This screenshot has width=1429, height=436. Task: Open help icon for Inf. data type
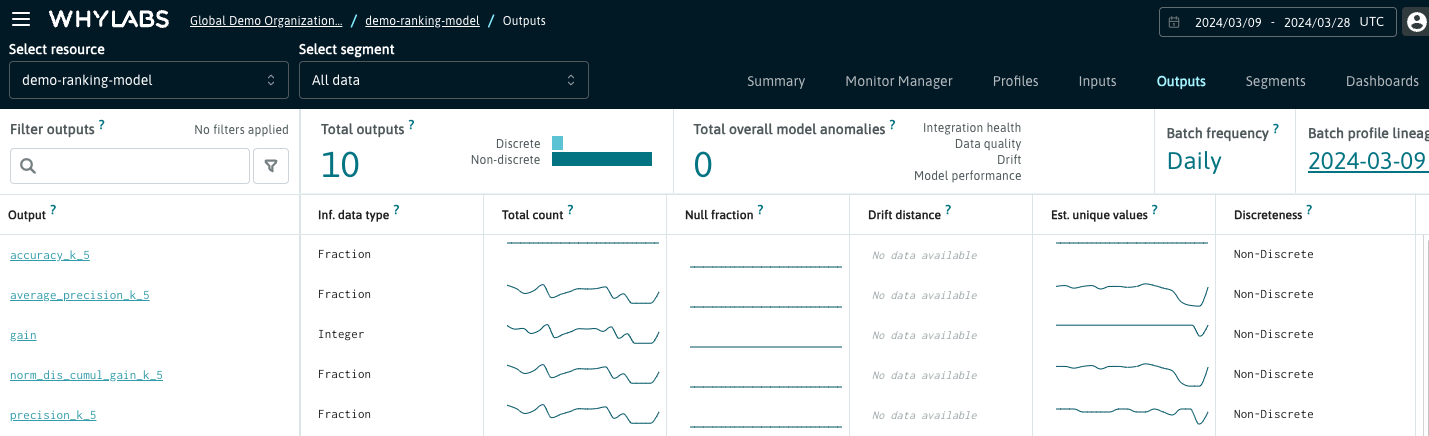[x=396, y=211]
